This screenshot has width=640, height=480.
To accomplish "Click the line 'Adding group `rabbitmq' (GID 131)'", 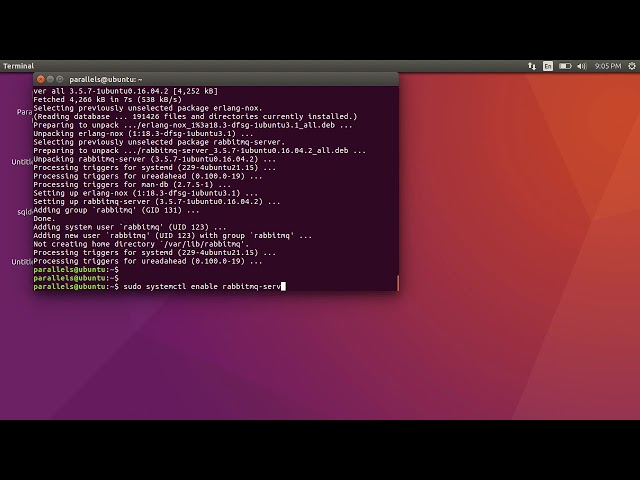I will click(116, 210).
